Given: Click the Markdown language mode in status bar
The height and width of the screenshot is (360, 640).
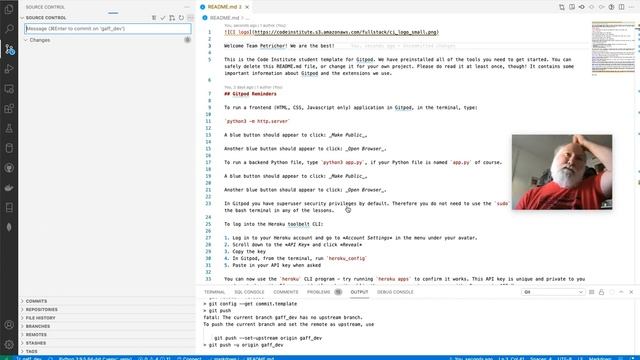Looking at the screenshot, I should pyautogui.click(x=600, y=358).
